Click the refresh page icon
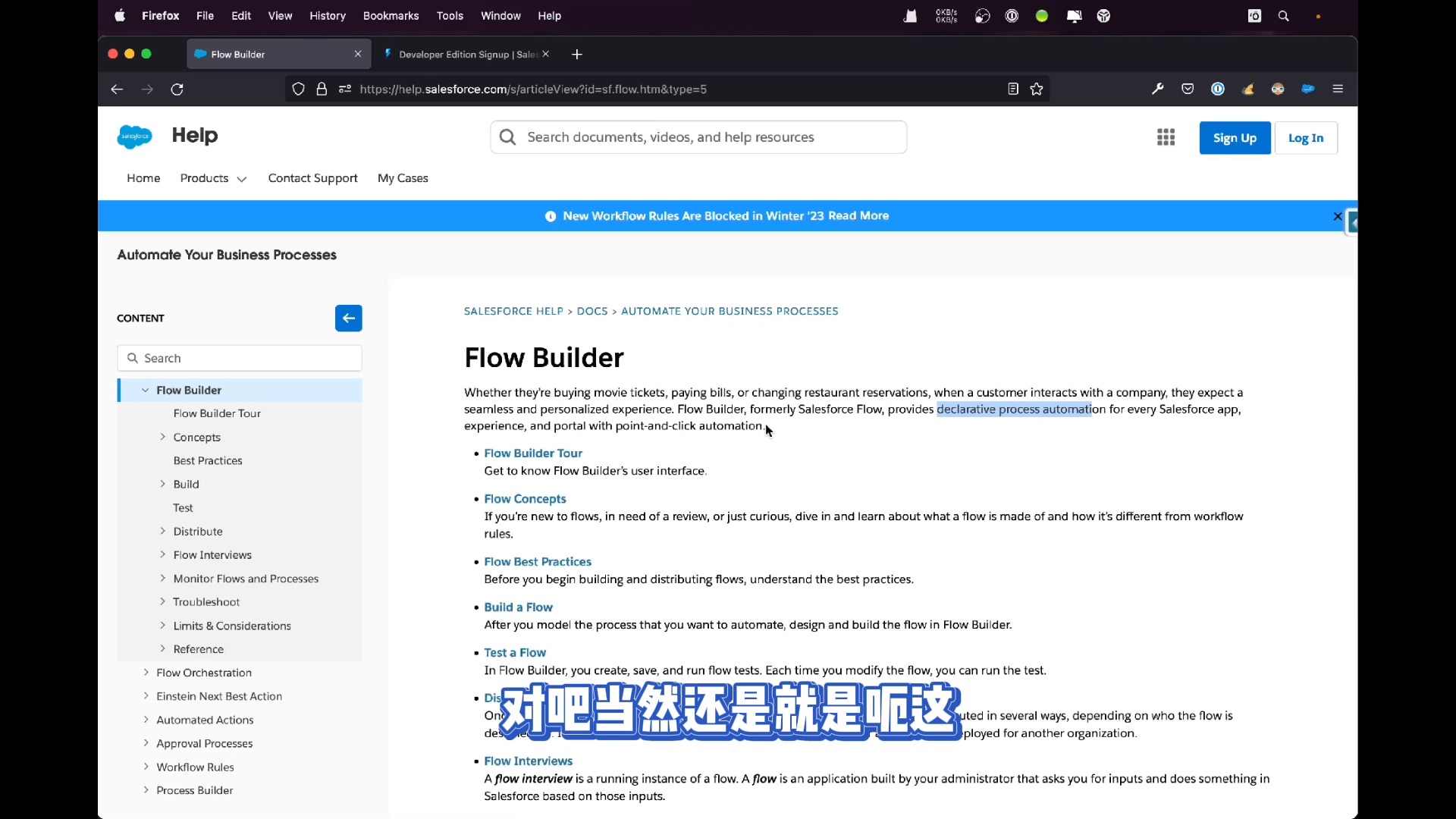 (x=178, y=89)
